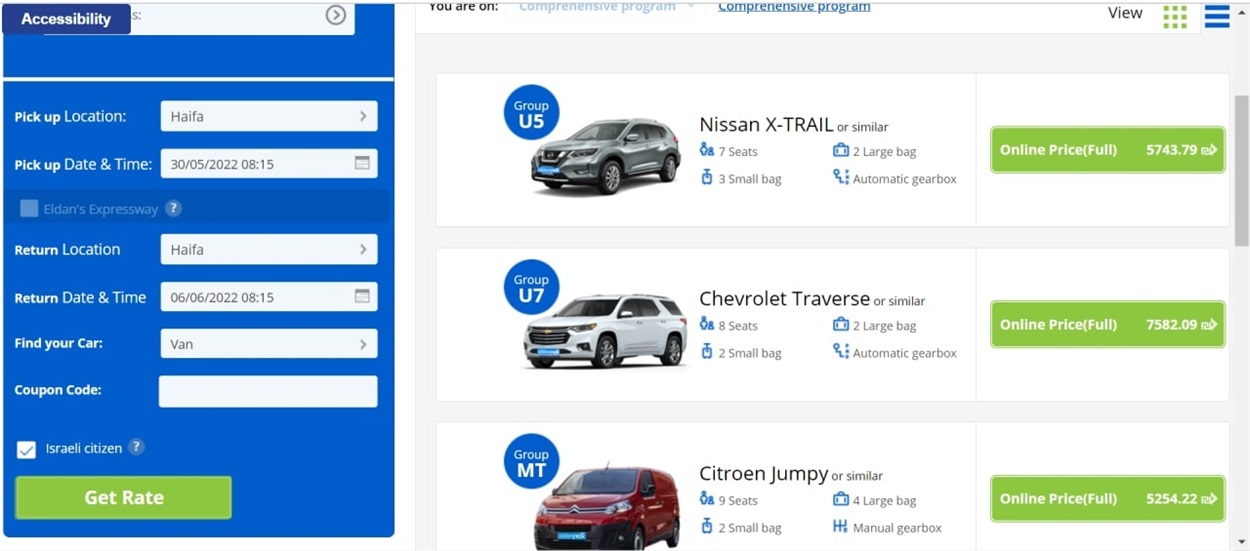The height and width of the screenshot is (551, 1250).
Task: Select Online Price(Full) 5743.79 for Nissan X-TRAIL
Action: click(1107, 150)
